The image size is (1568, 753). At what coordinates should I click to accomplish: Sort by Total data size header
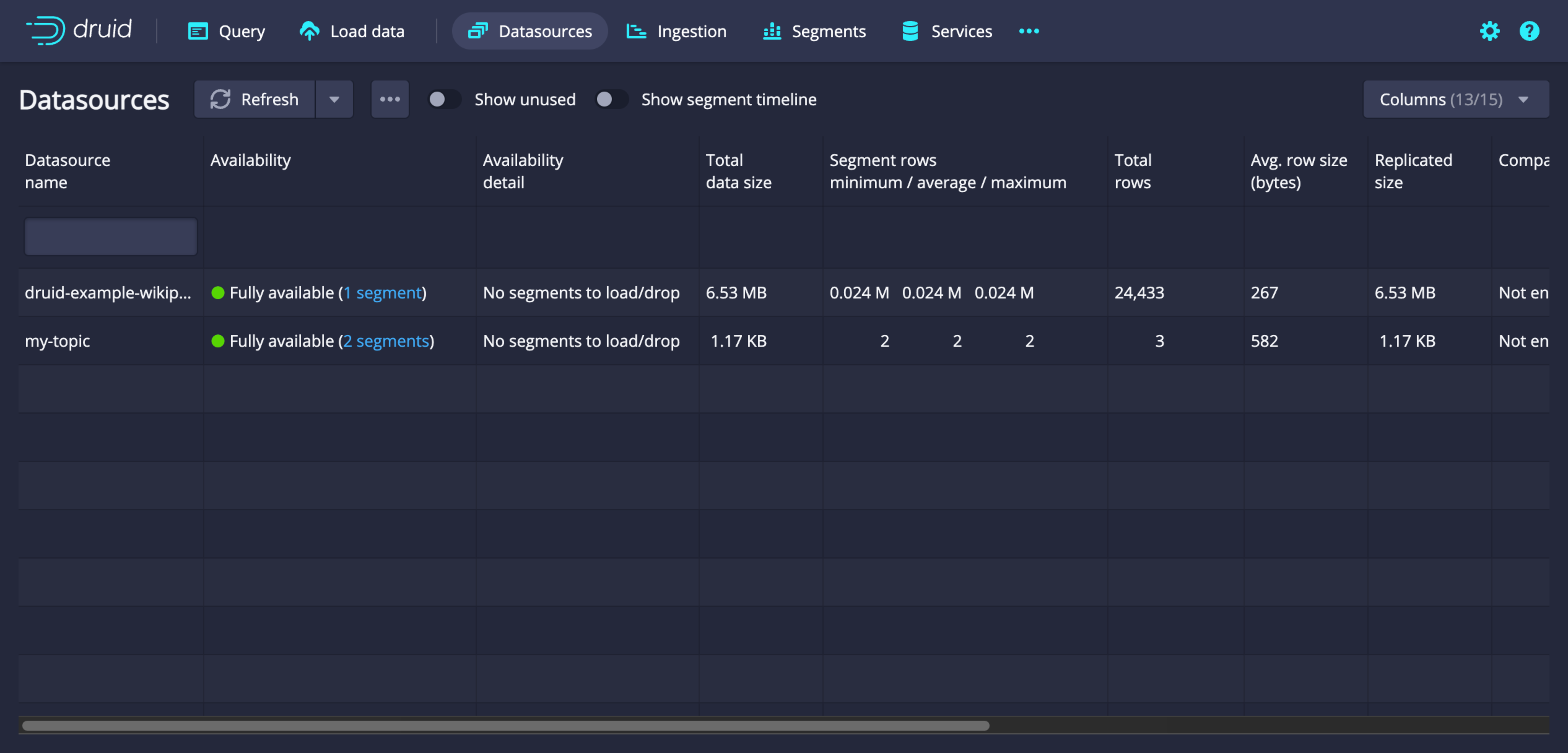coord(761,171)
